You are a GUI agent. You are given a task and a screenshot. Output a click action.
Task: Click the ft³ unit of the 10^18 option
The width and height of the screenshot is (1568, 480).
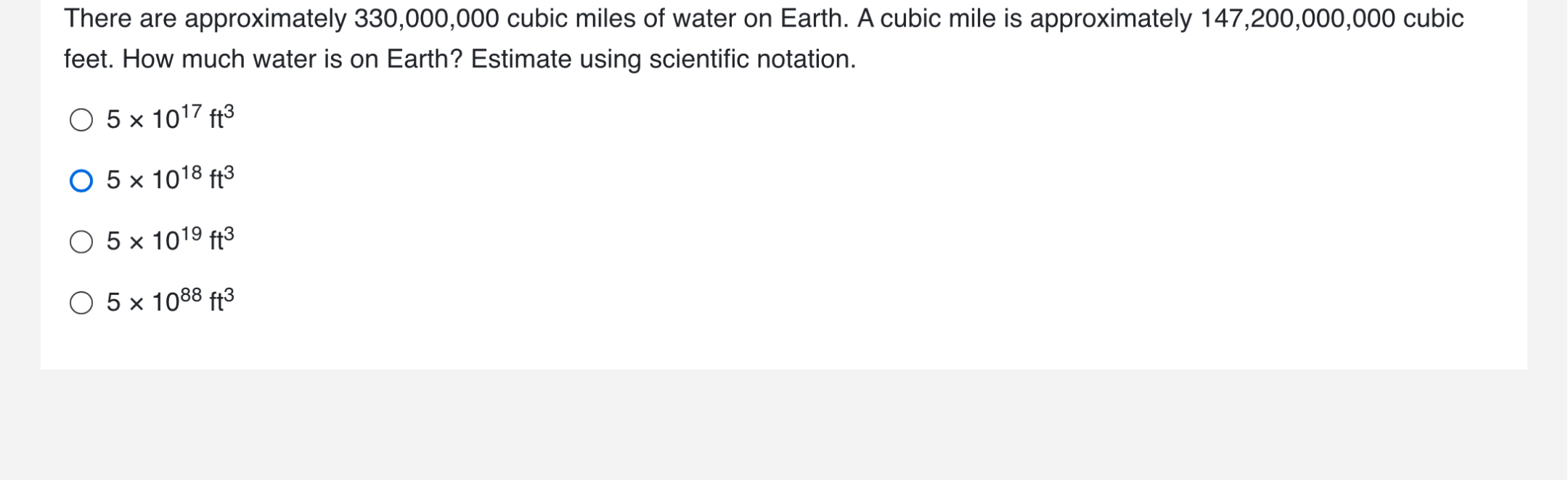pyautogui.click(x=222, y=178)
